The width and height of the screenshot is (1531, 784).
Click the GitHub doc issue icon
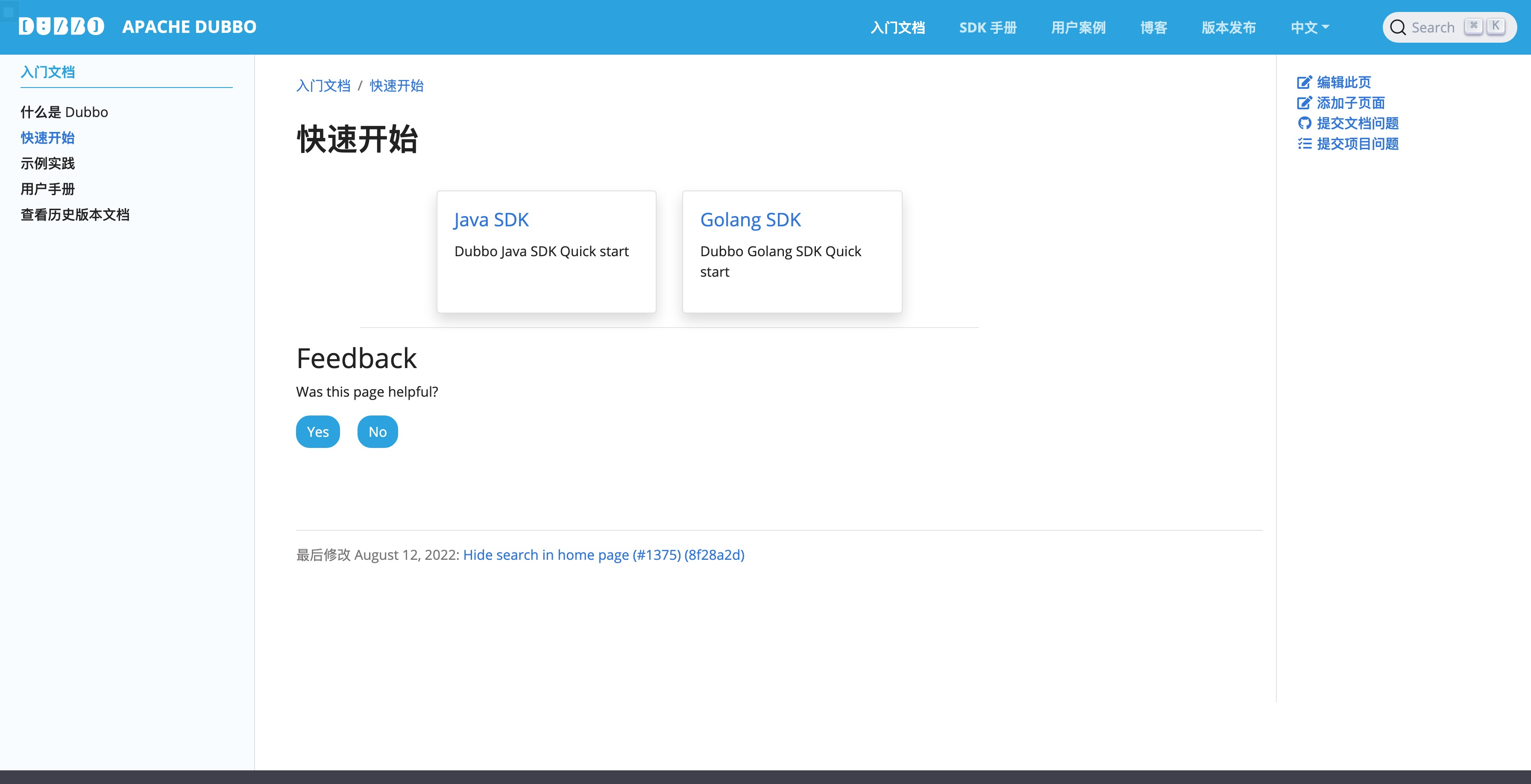(1304, 123)
